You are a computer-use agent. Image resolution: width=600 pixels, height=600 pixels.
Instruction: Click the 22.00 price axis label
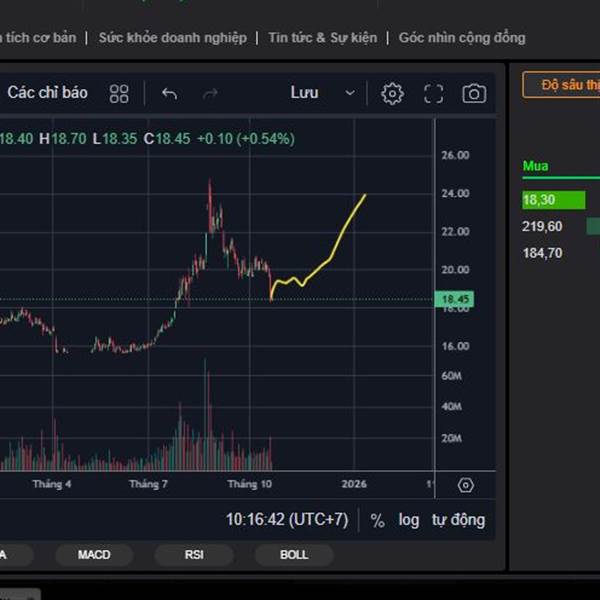click(455, 232)
